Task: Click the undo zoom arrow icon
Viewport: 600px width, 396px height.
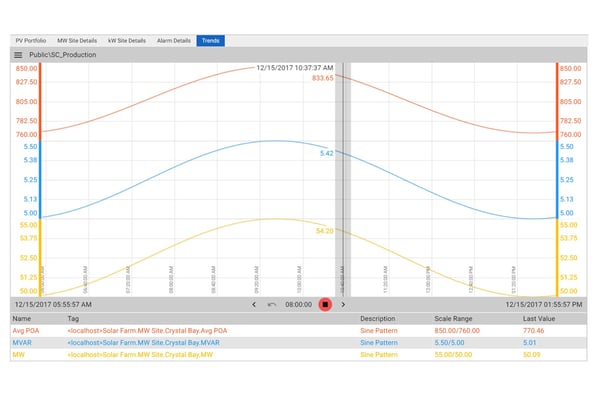Action: click(272, 305)
